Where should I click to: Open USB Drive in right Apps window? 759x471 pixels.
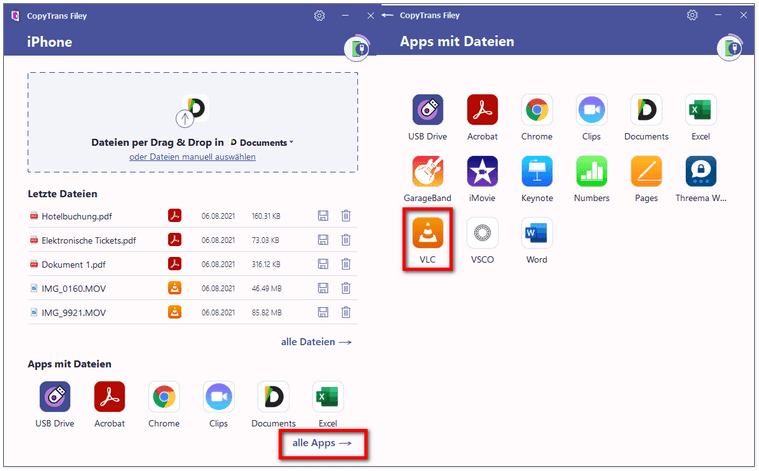click(x=427, y=110)
